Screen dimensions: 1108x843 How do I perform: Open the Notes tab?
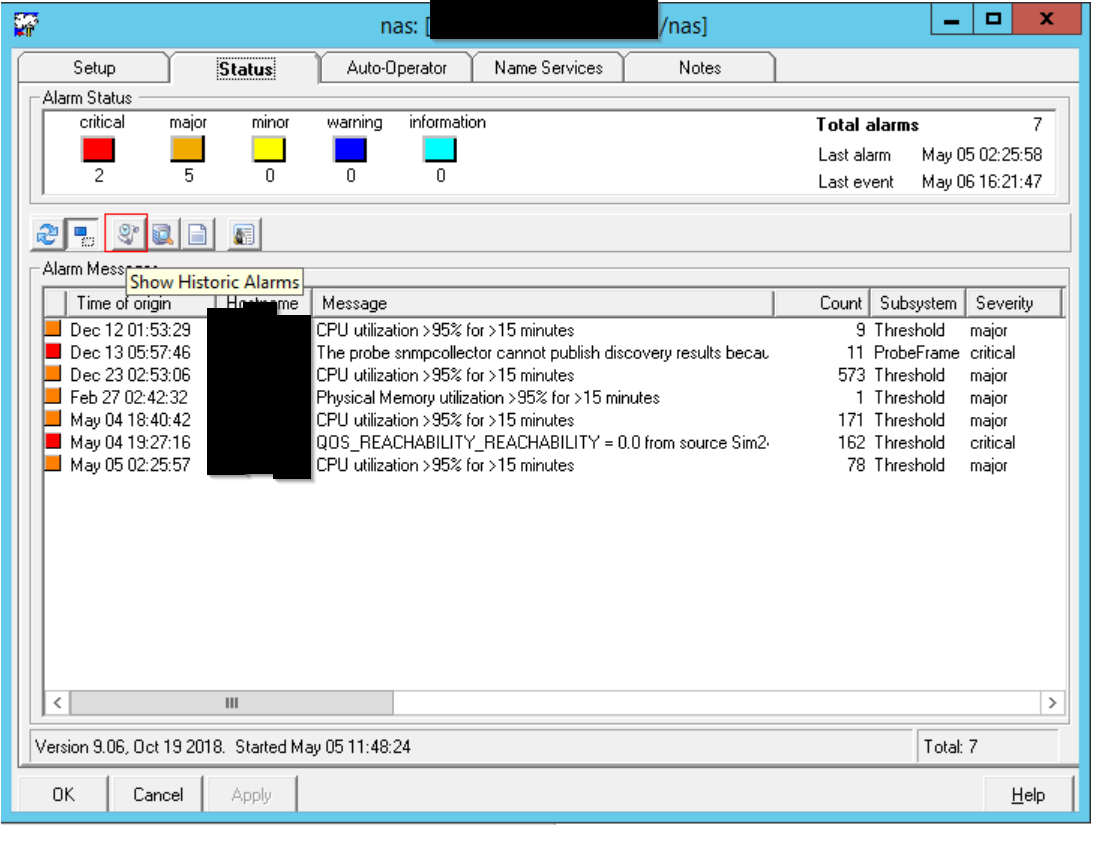point(699,68)
